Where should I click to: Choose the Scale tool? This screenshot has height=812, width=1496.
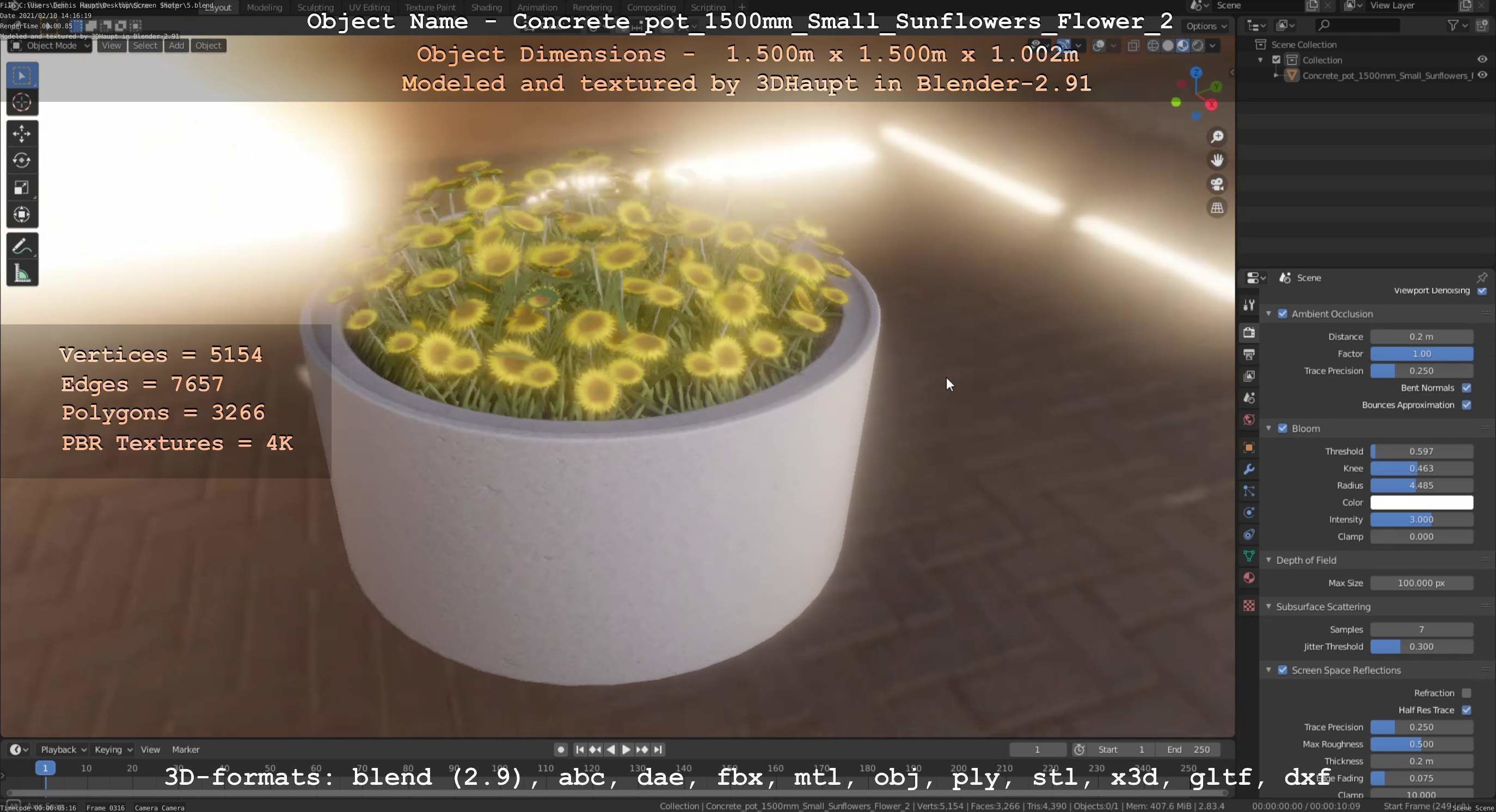[x=22, y=187]
